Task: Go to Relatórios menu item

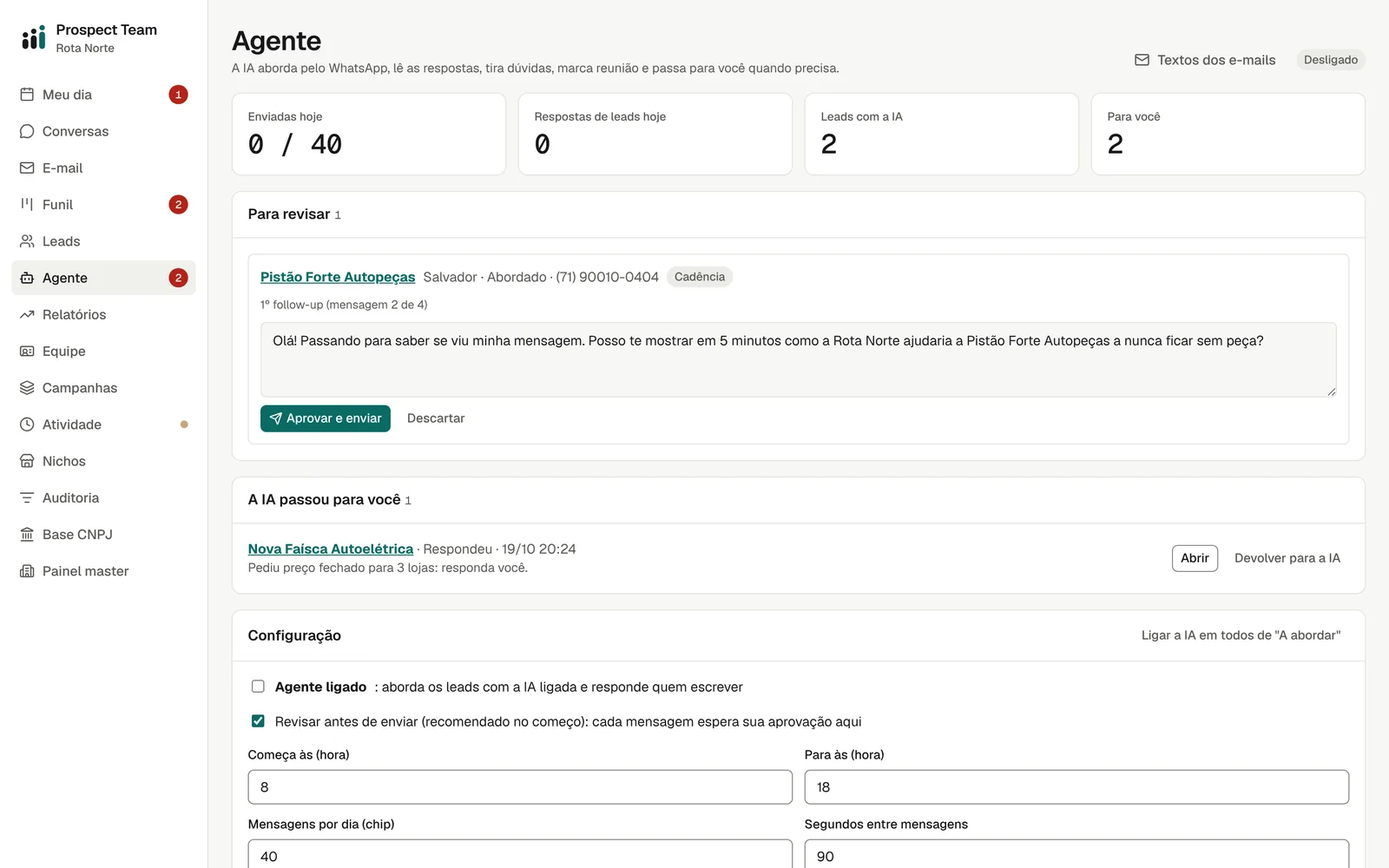Action: 103,314
